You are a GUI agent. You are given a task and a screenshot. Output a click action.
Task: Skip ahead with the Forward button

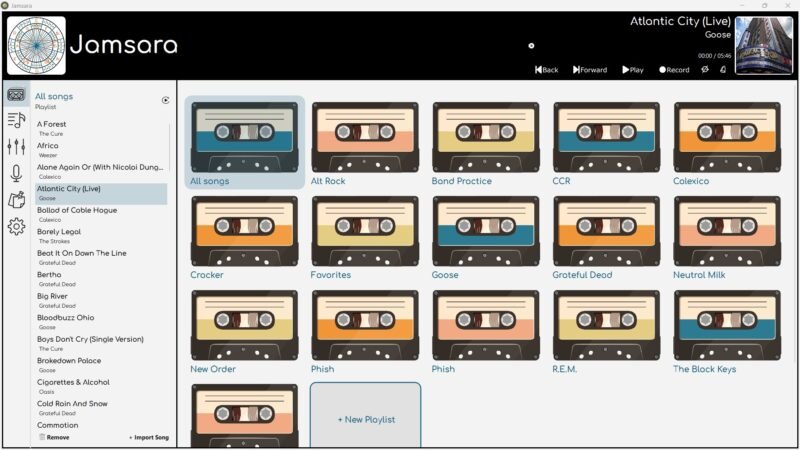[x=590, y=70]
